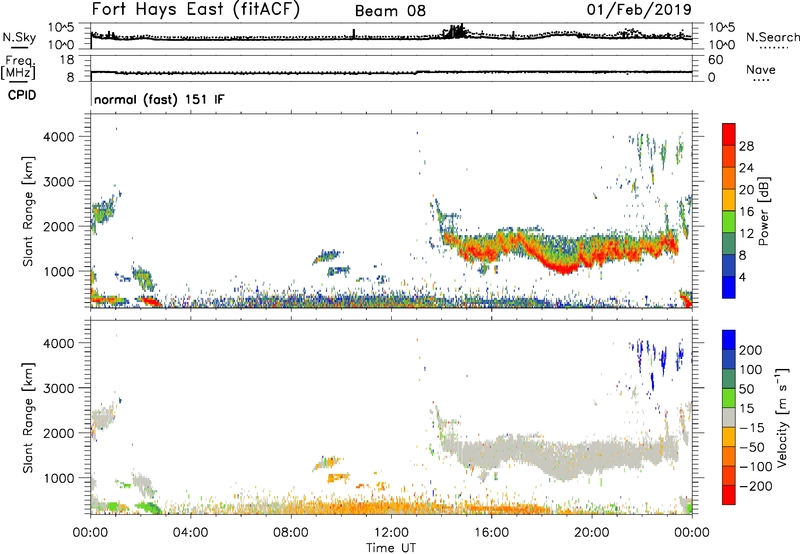Click the '4000' tick on power panel
The height and width of the screenshot is (554, 800).
pos(58,137)
